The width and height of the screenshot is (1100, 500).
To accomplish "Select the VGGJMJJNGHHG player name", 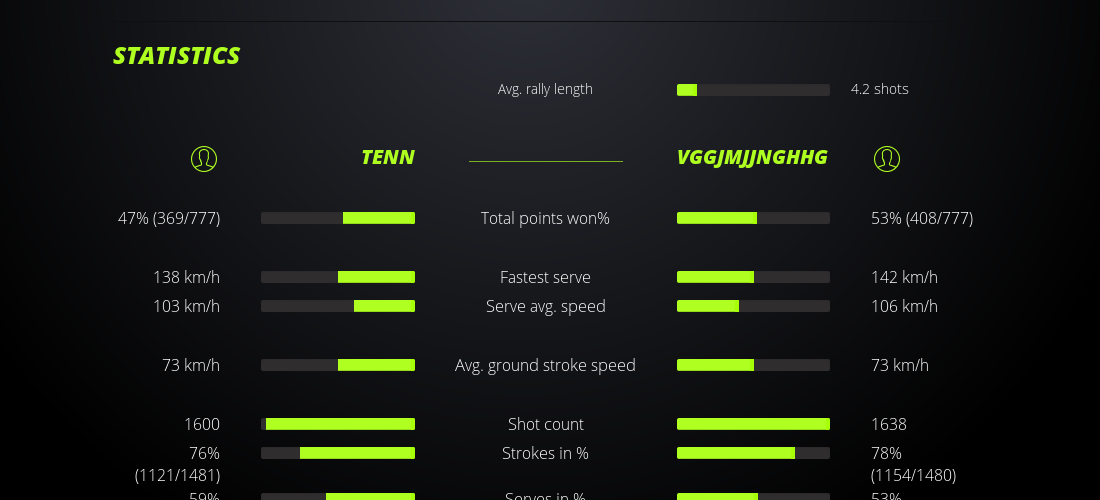I will [752, 157].
